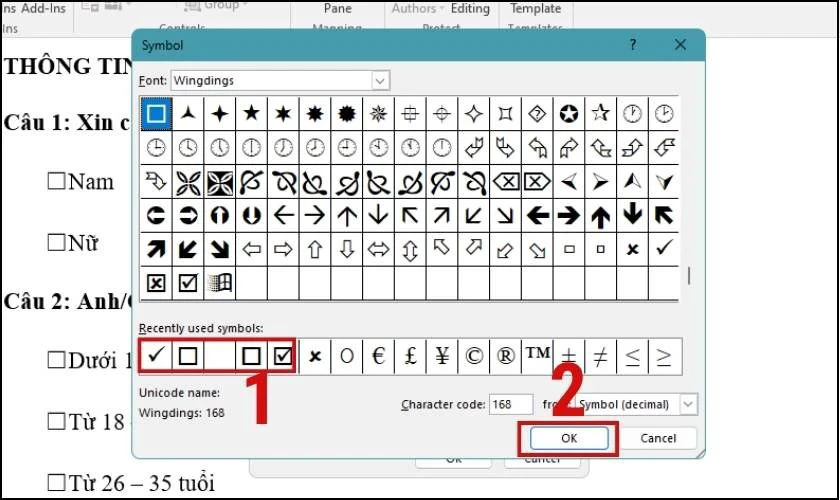This screenshot has height=500, width=840.
Task: Select the boxed X symbol in the grid
Action: (x=156, y=283)
